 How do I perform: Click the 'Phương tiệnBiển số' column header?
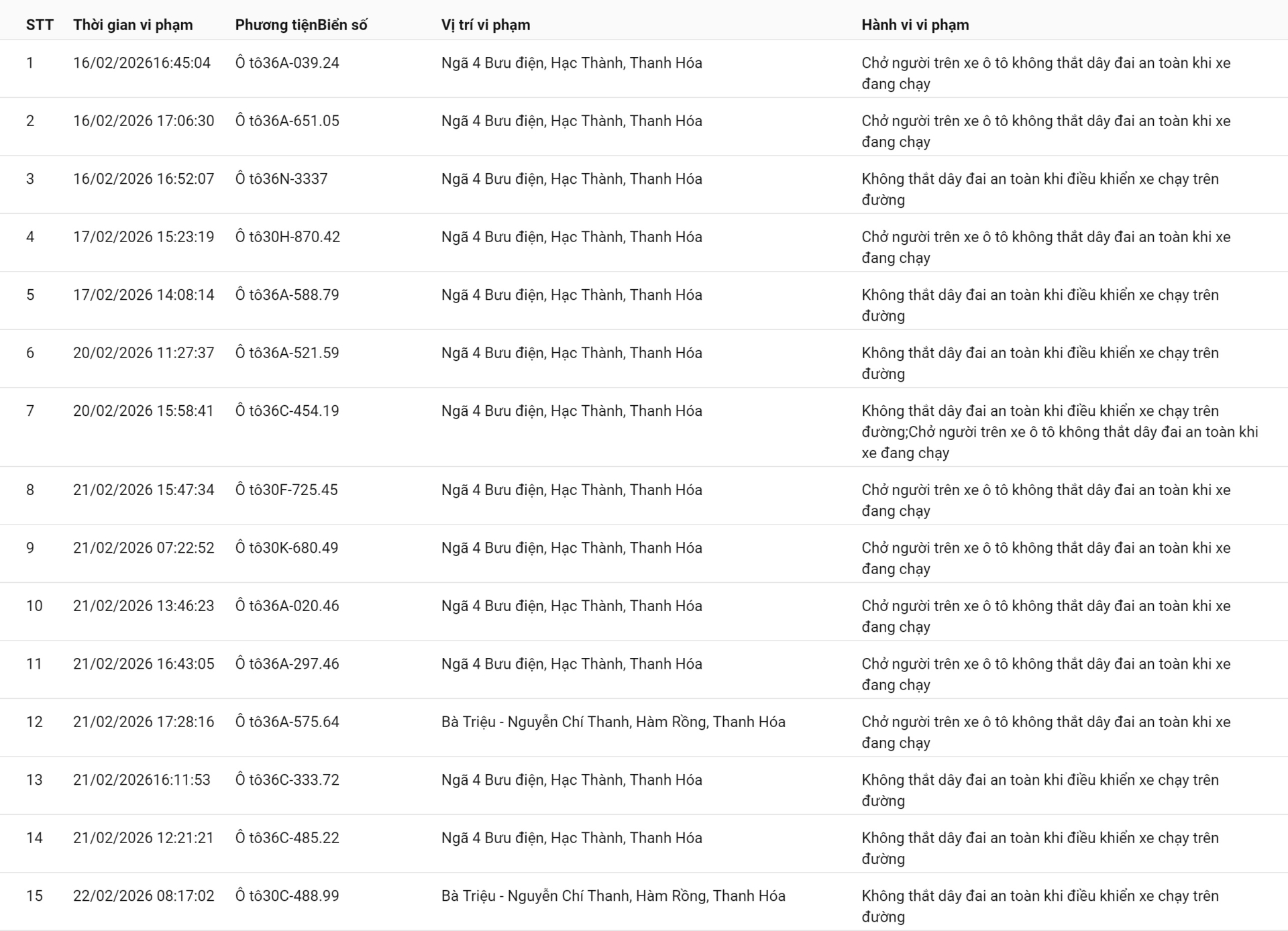[301, 25]
